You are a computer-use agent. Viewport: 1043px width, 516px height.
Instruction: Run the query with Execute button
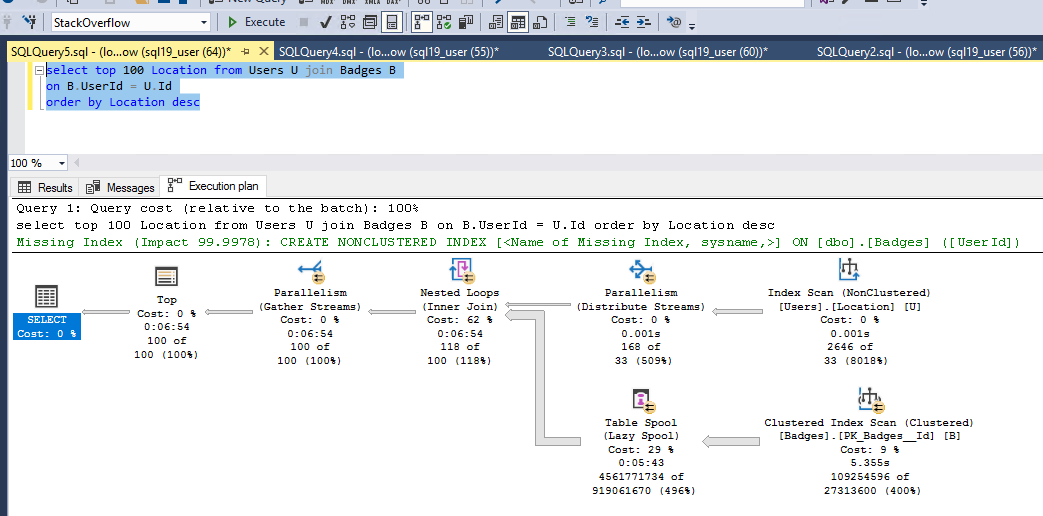[x=257, y=23]
